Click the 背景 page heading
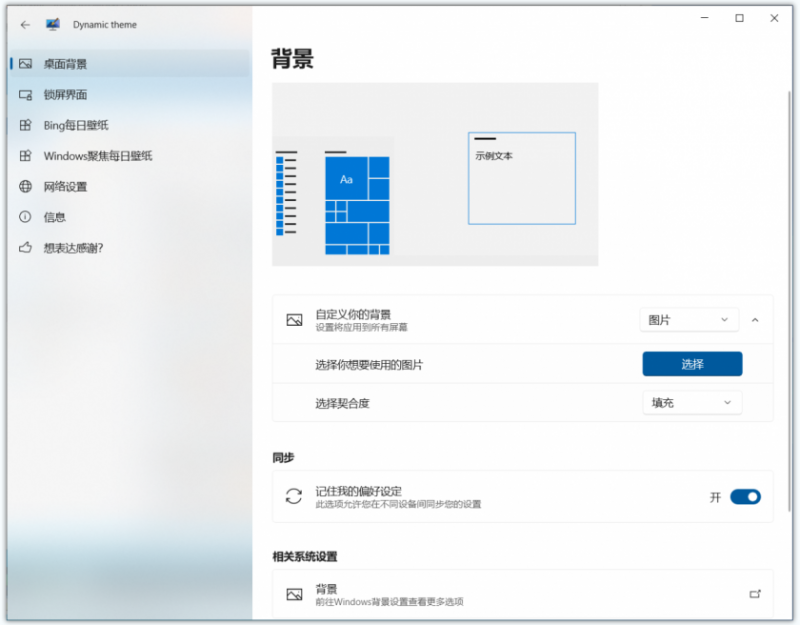800x625 pixels. [x=292, y=59]
